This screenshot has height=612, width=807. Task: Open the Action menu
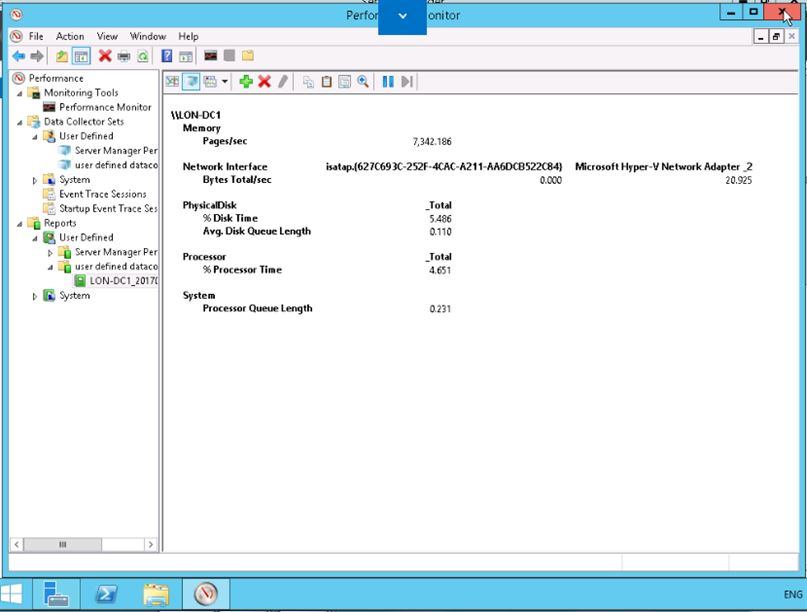pyautogui.click(x=70, y=36)
